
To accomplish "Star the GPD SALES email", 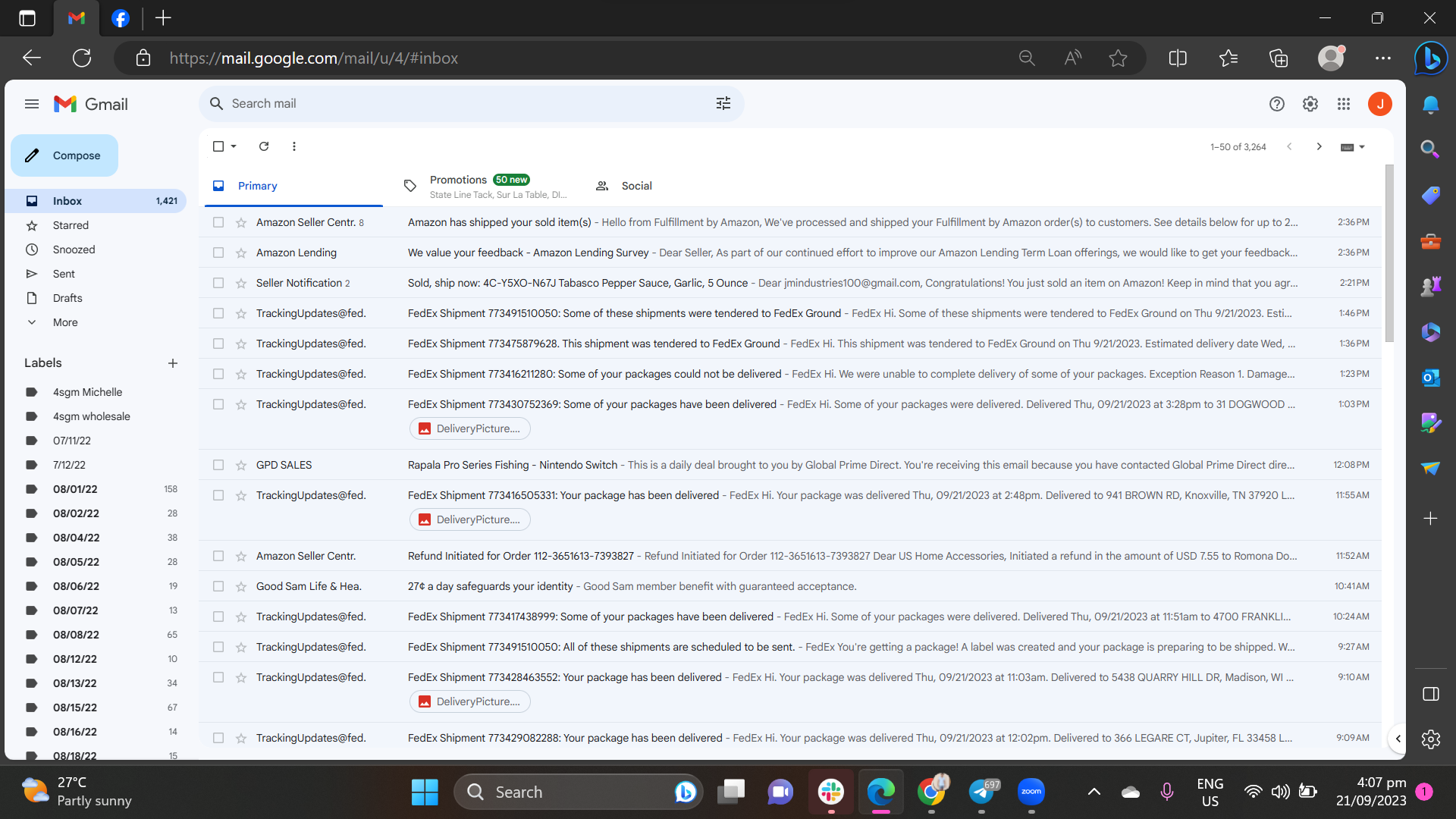I will (x=241, y=465).
